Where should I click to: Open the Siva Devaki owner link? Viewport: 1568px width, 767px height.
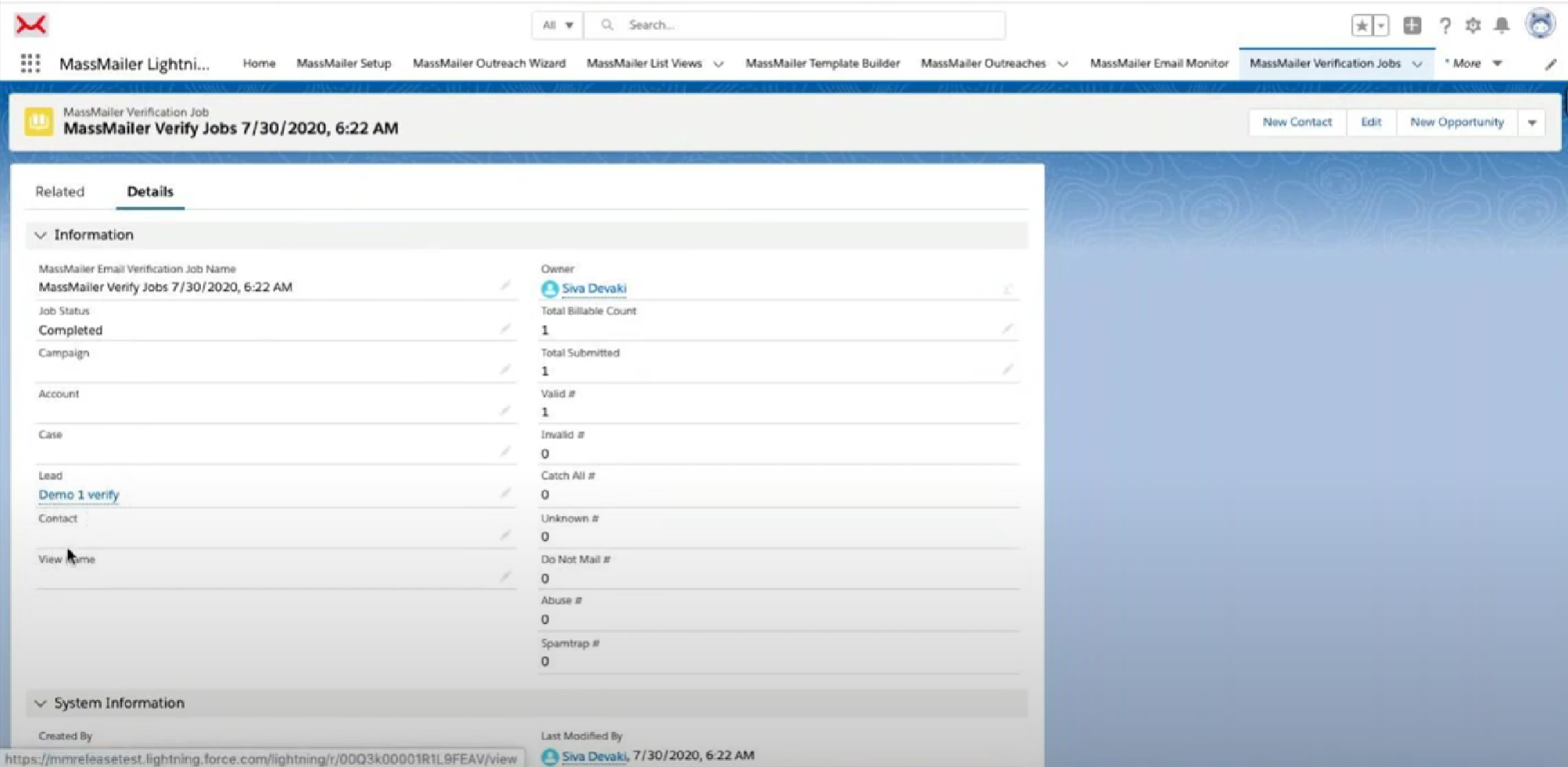click(594, 289)
